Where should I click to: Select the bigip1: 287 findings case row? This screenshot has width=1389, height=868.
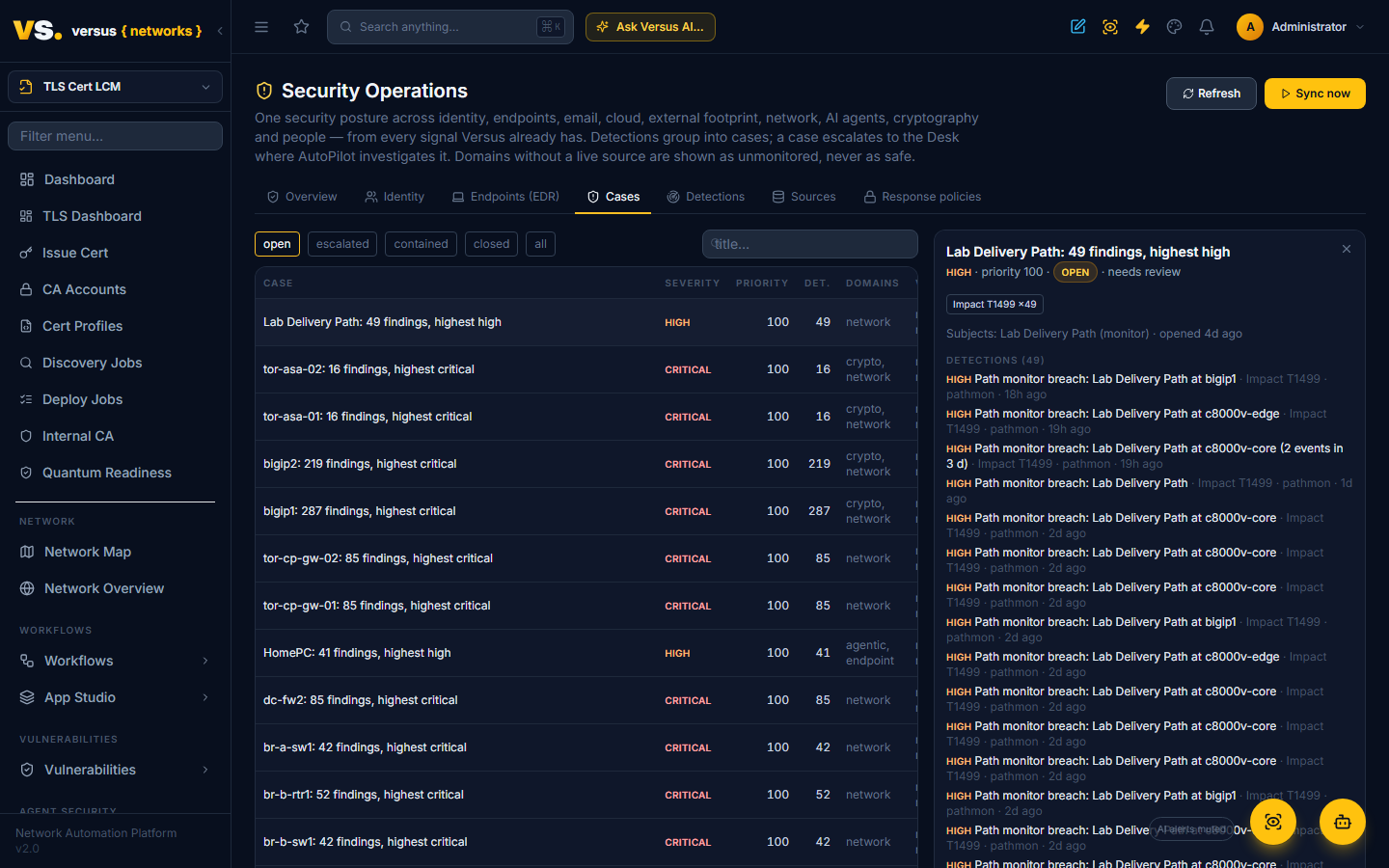click(x=586, y=511)
